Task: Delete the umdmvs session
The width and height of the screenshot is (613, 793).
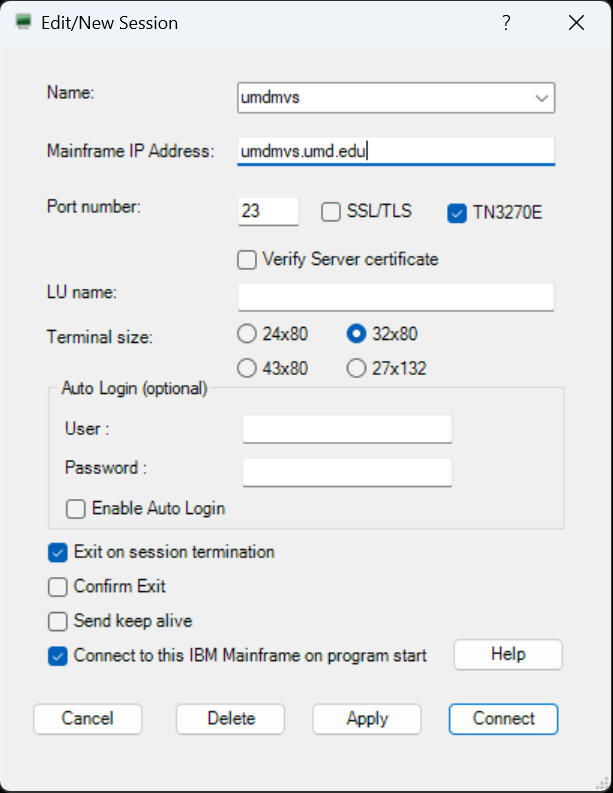Action: click(x=230, y=719)
